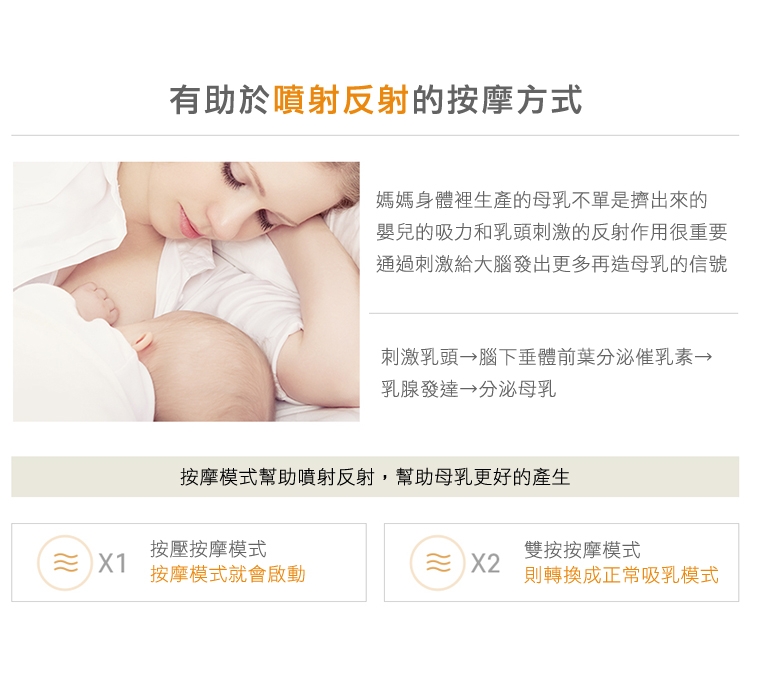The image size is (760, 680).
Task: Click the X1 press count label
Action: tap(112, 563)
